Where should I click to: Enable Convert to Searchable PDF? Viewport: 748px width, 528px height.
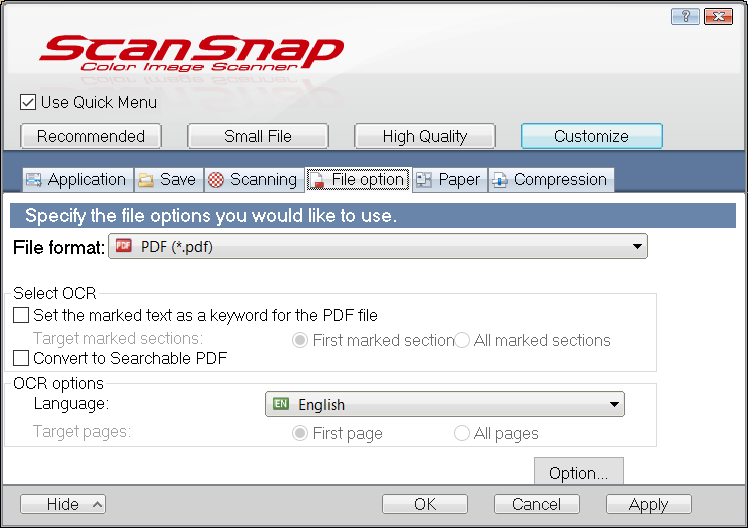coord(21,358)
